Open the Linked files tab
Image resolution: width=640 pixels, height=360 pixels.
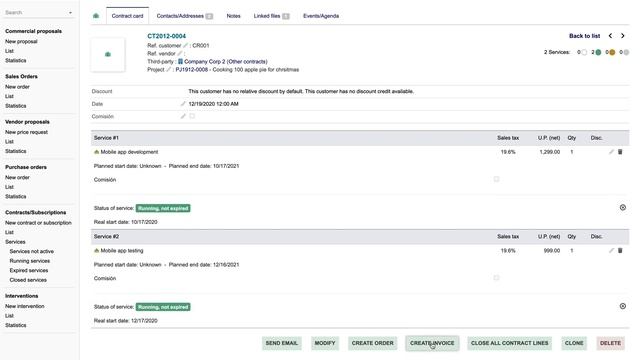271,16
